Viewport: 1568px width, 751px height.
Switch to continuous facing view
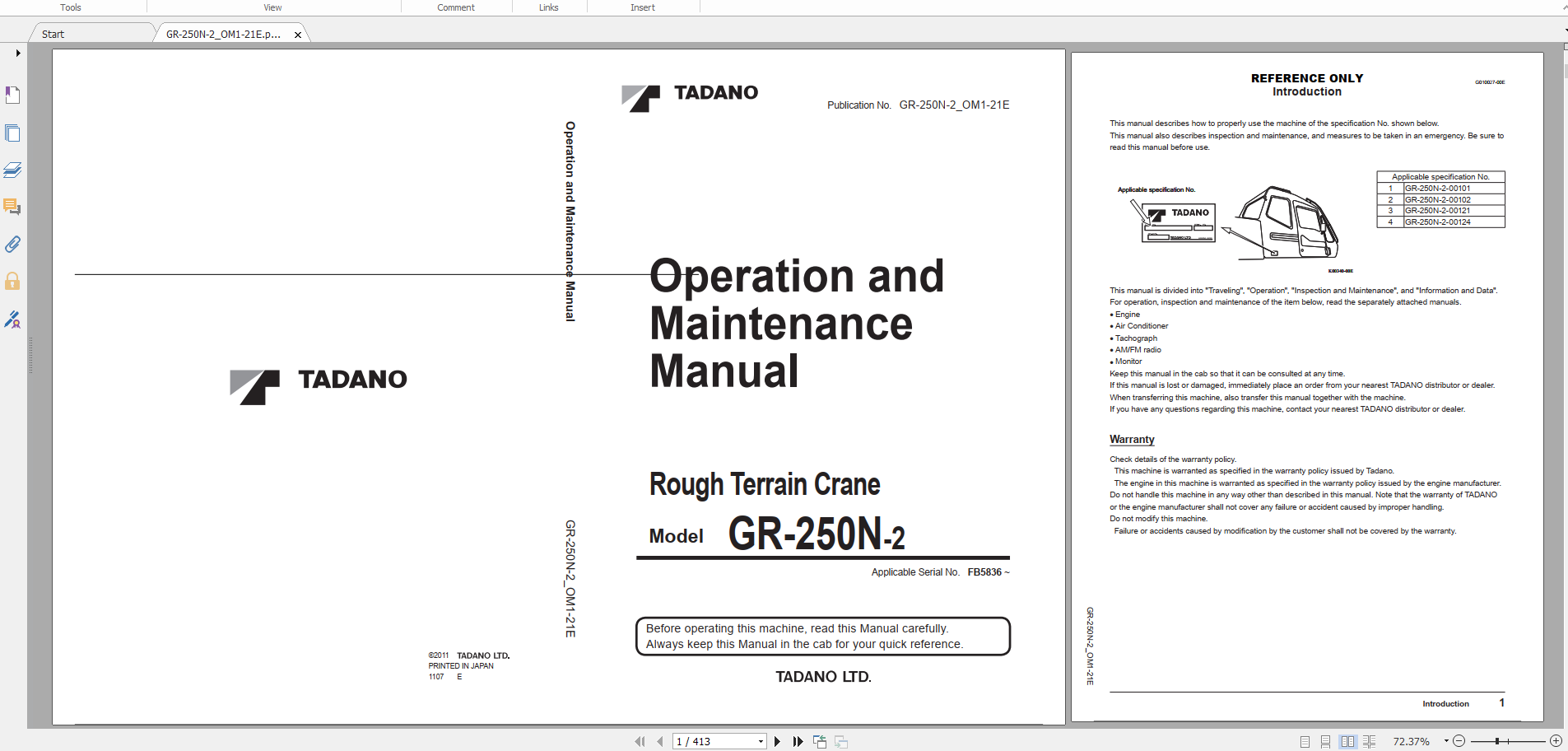1369,742
